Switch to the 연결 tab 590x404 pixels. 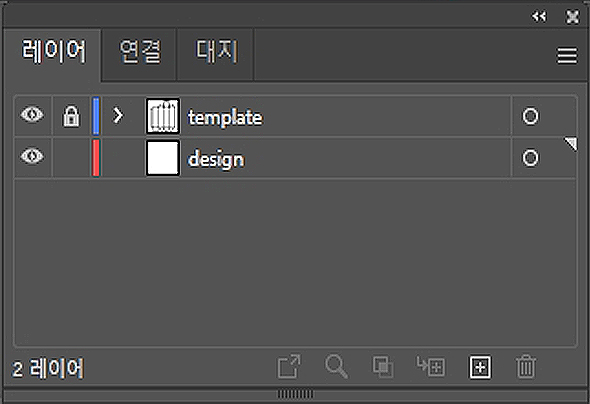point(140,52)
